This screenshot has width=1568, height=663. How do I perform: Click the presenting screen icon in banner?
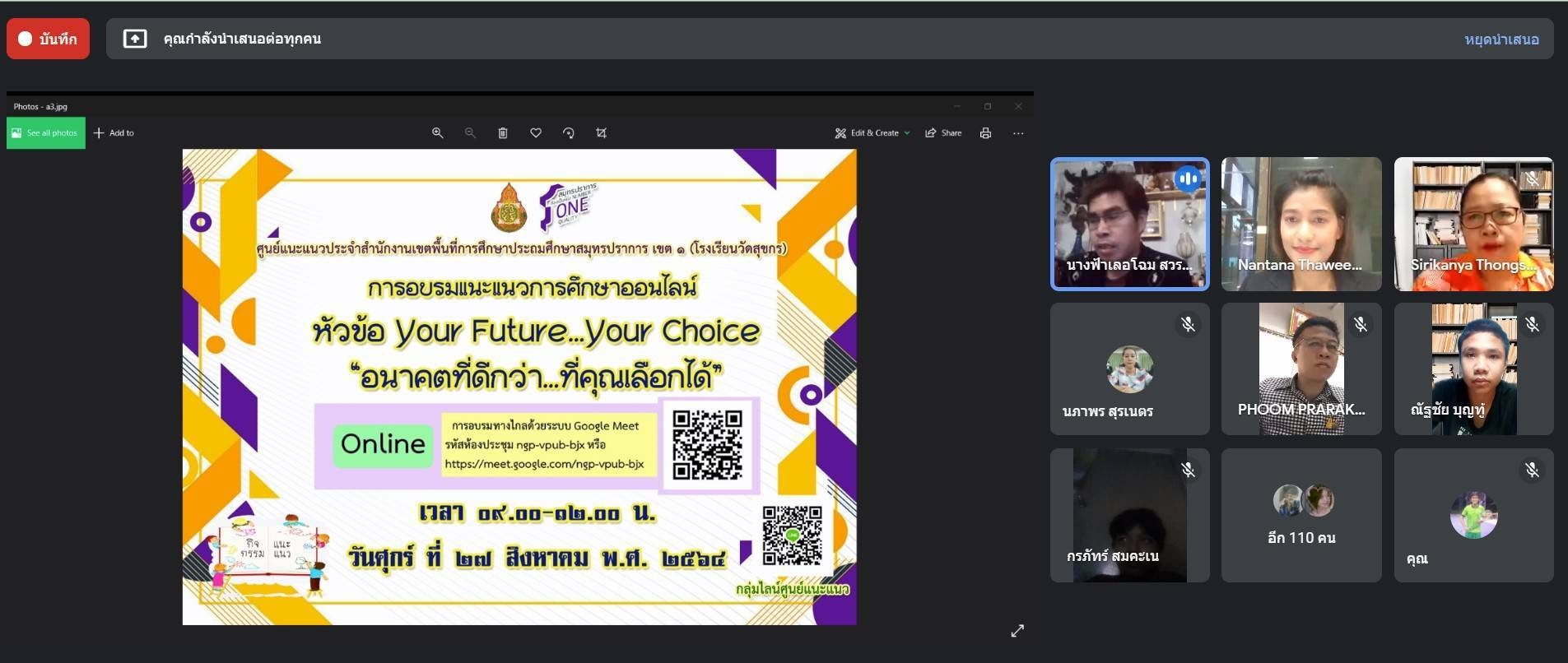click(135, 39)
